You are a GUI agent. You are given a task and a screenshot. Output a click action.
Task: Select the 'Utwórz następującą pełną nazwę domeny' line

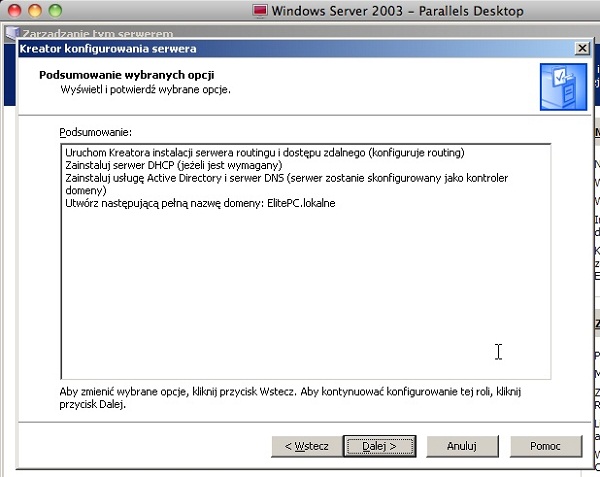[x=200, y=203]
